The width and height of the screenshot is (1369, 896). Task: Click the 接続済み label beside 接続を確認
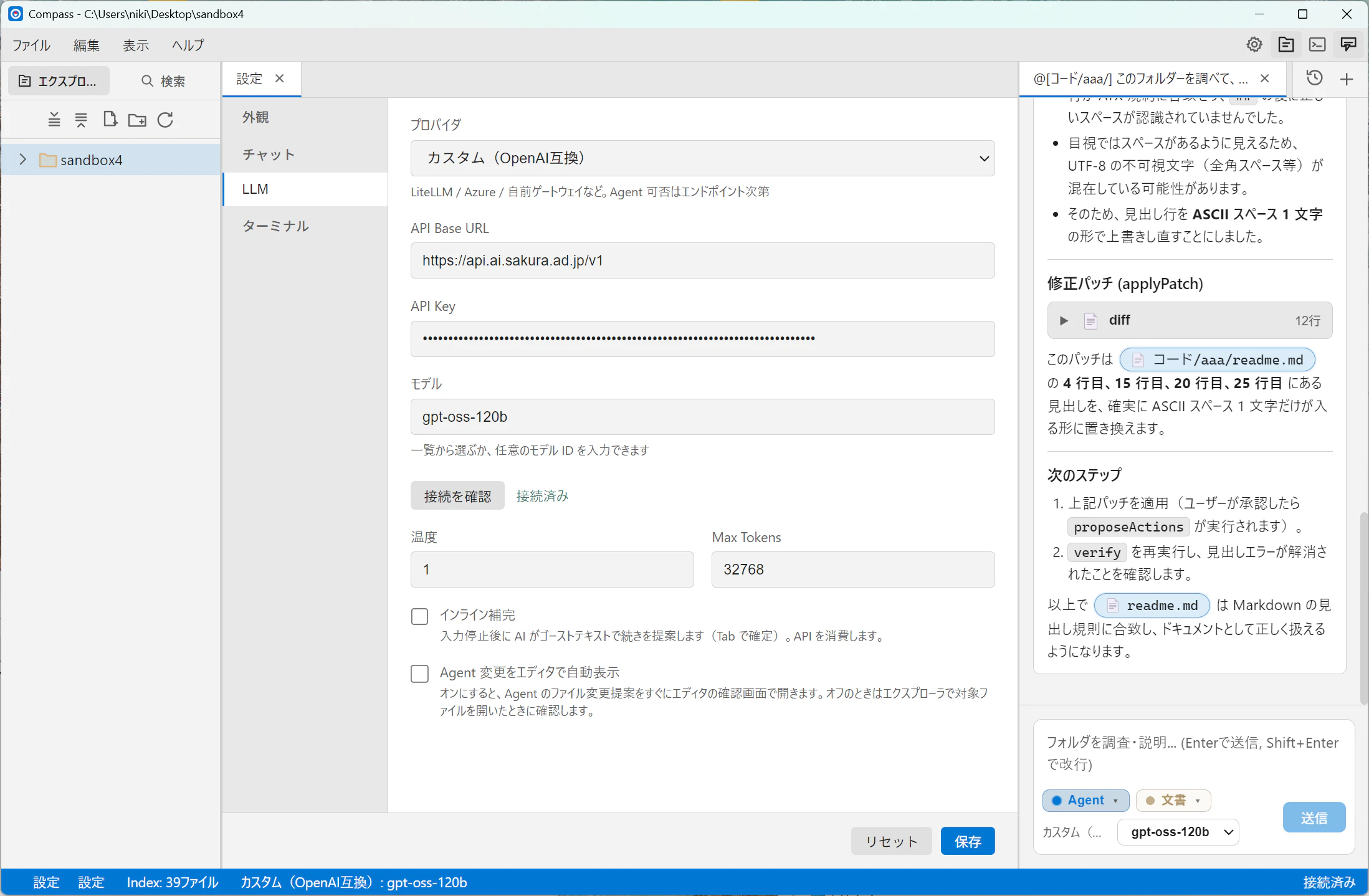(542, 496)
